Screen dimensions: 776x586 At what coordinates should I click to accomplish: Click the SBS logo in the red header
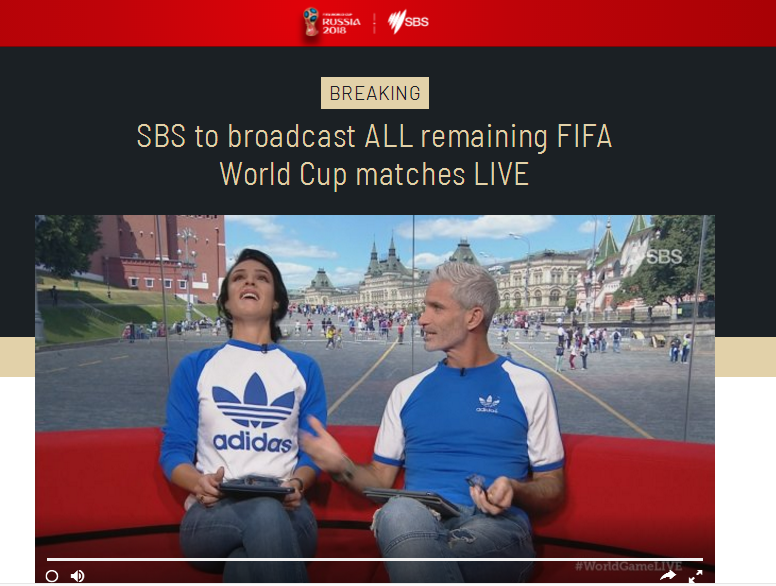(408, 22)
